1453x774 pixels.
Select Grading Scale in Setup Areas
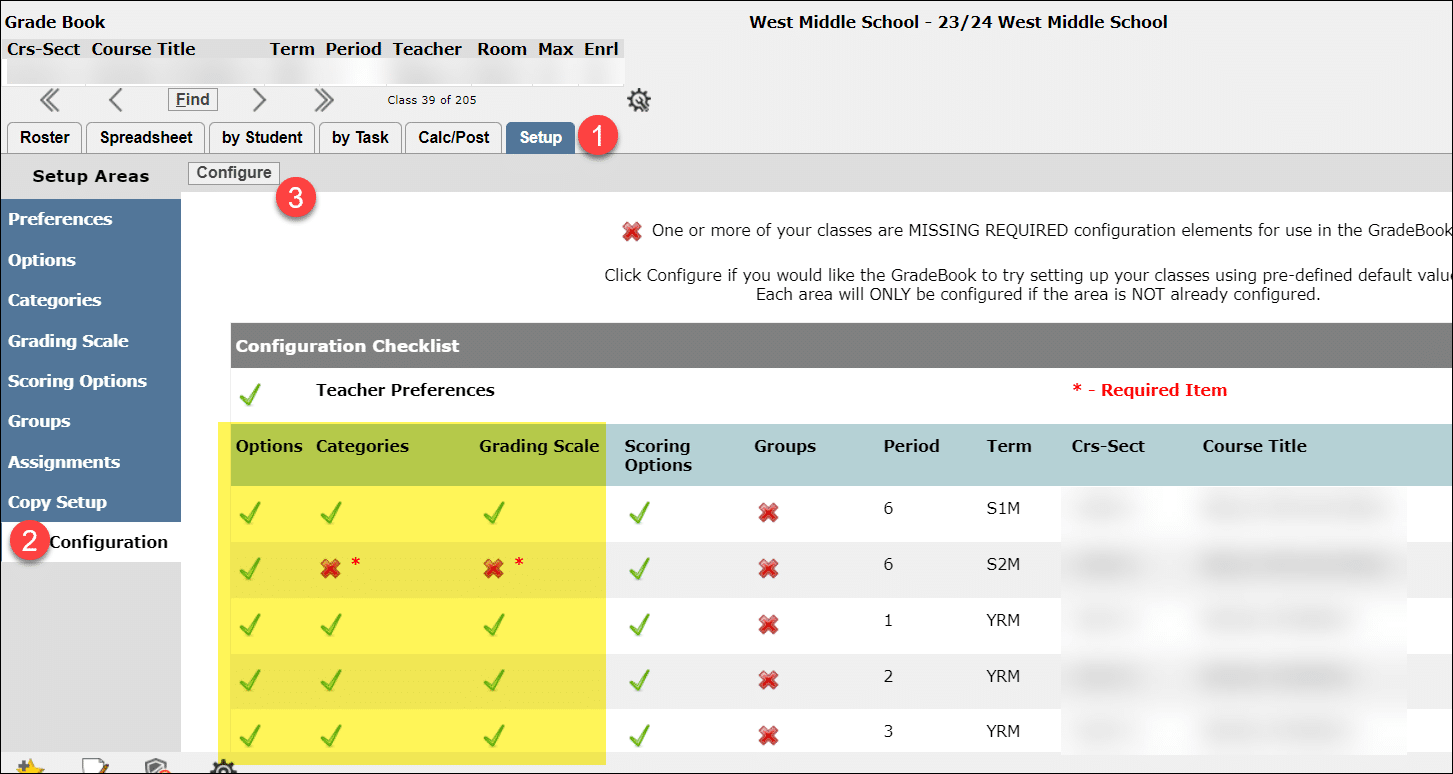tap(68, 341)
